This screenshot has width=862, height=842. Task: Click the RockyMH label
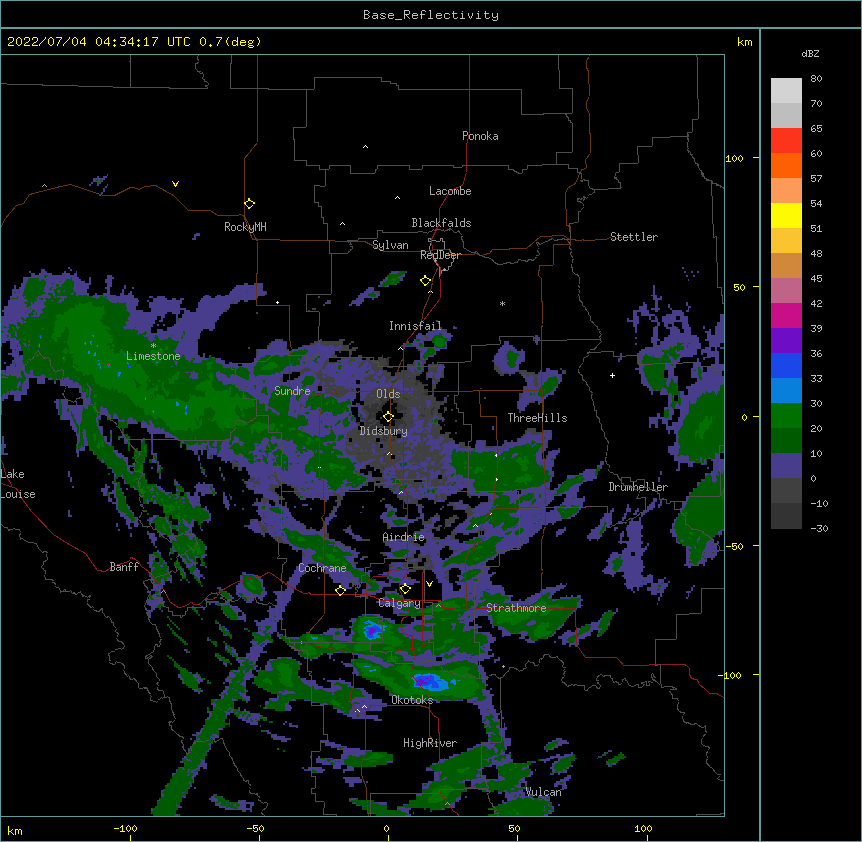(x=245, y=227)
